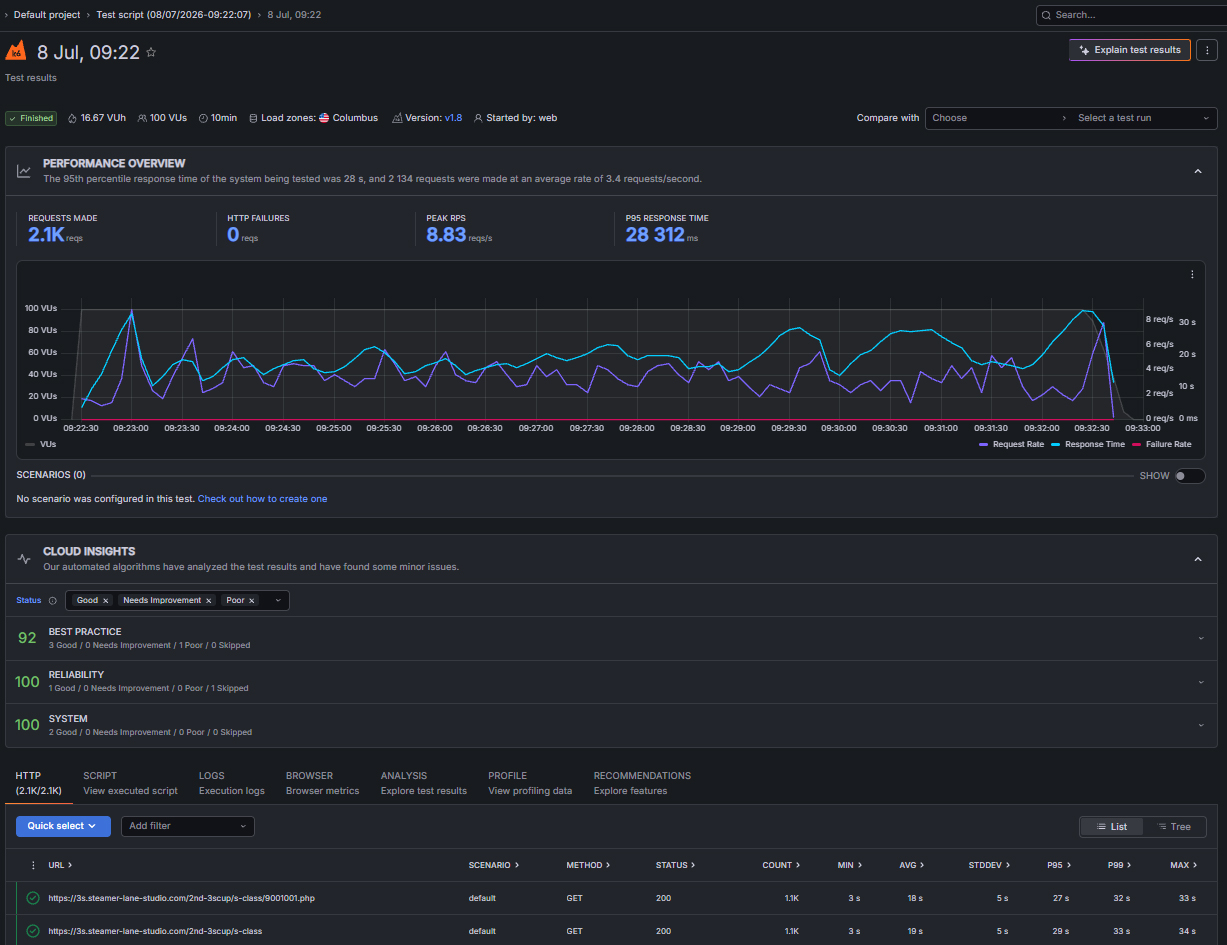Click the Status info icon
Viewport: 1227px width, 945px height.
point(53,601)
